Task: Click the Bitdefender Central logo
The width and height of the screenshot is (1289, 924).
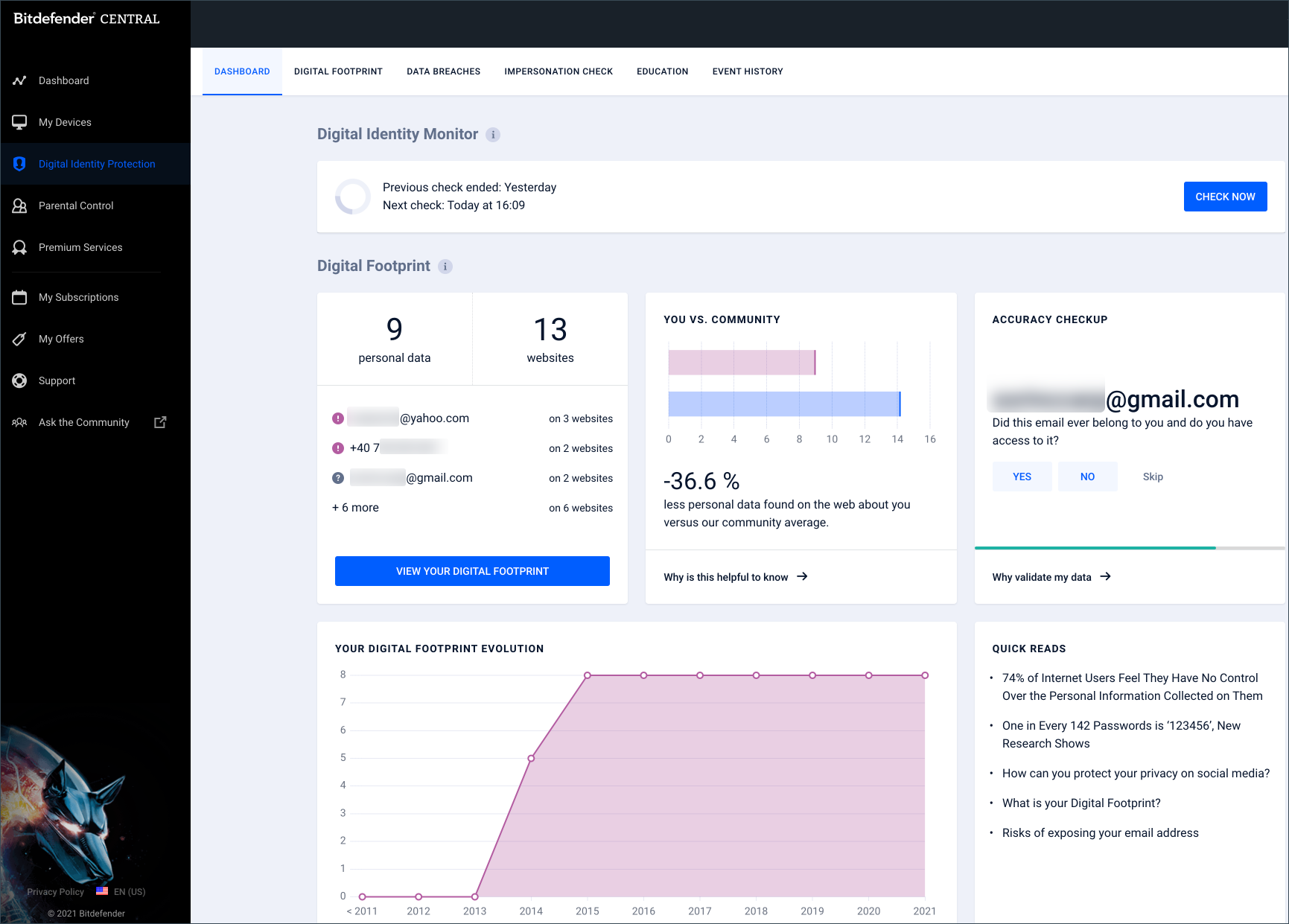Action: coord(86,19)
